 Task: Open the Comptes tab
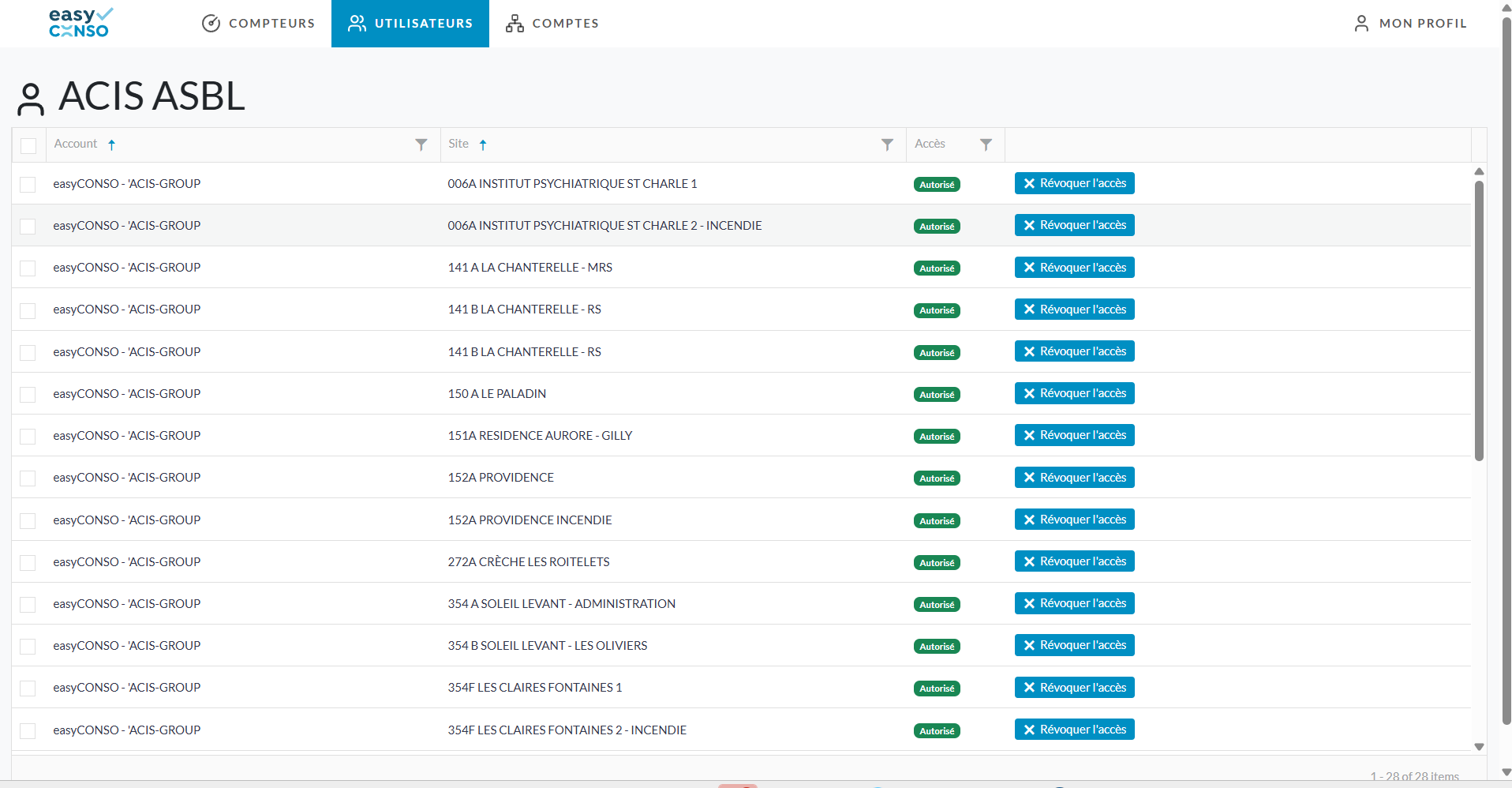tap(552, 24)
